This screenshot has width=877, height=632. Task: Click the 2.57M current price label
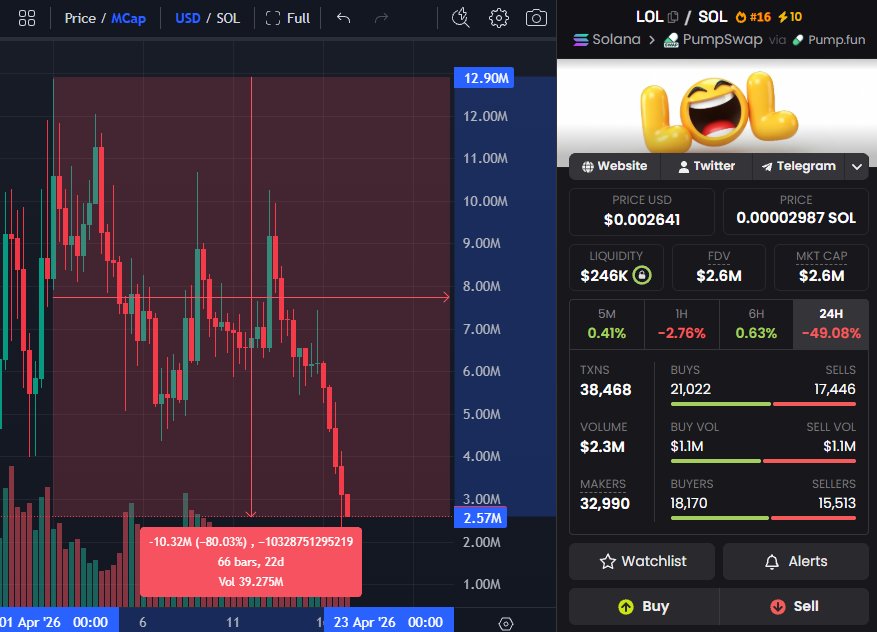481,518
